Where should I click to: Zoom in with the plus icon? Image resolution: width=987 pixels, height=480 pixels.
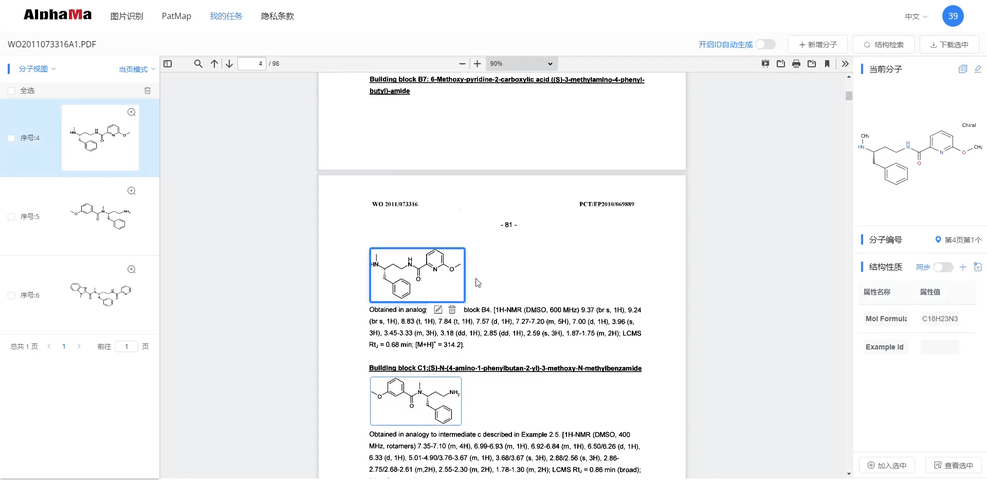pos(477,64)
